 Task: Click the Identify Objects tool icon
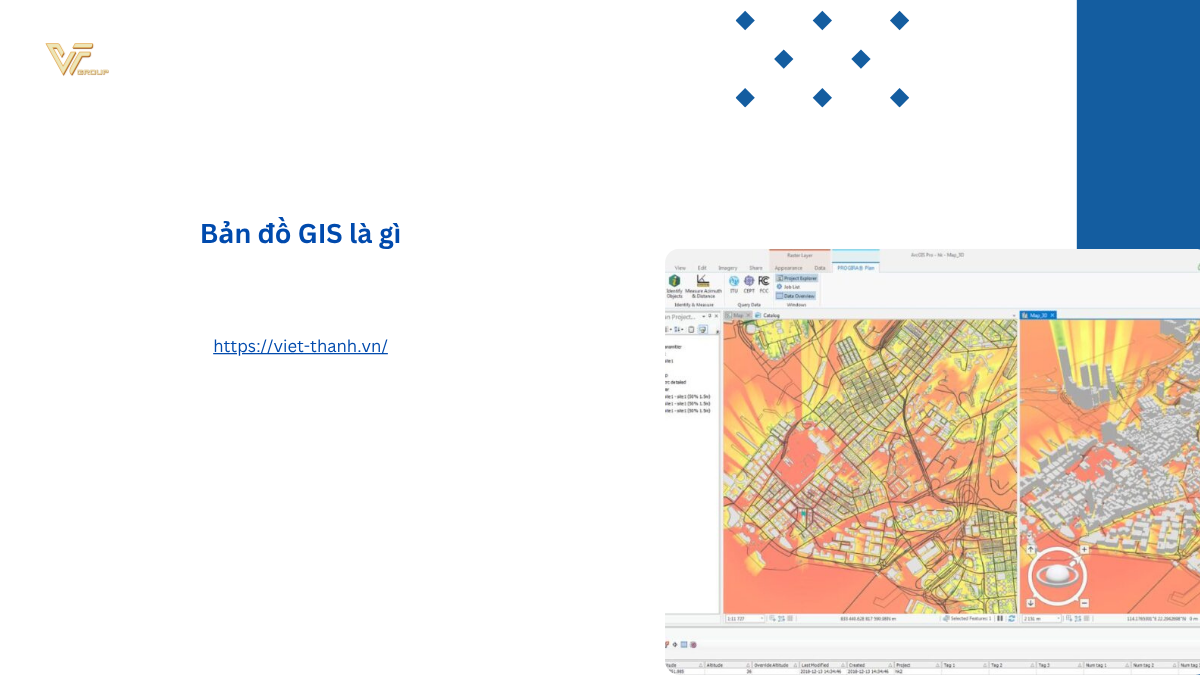[674, 282]
